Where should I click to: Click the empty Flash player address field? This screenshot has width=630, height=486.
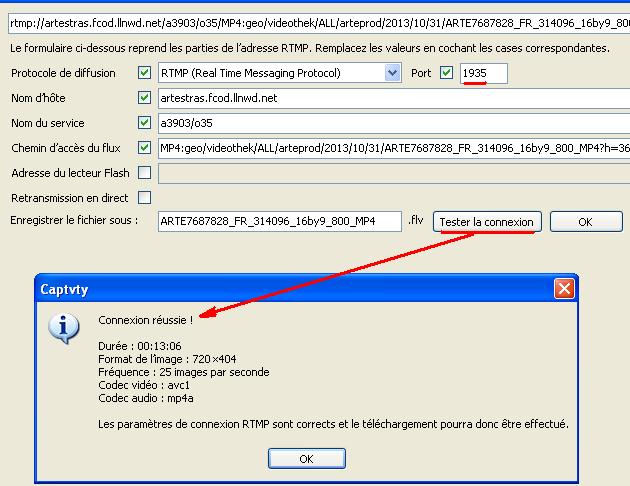[x=390, y=173]
